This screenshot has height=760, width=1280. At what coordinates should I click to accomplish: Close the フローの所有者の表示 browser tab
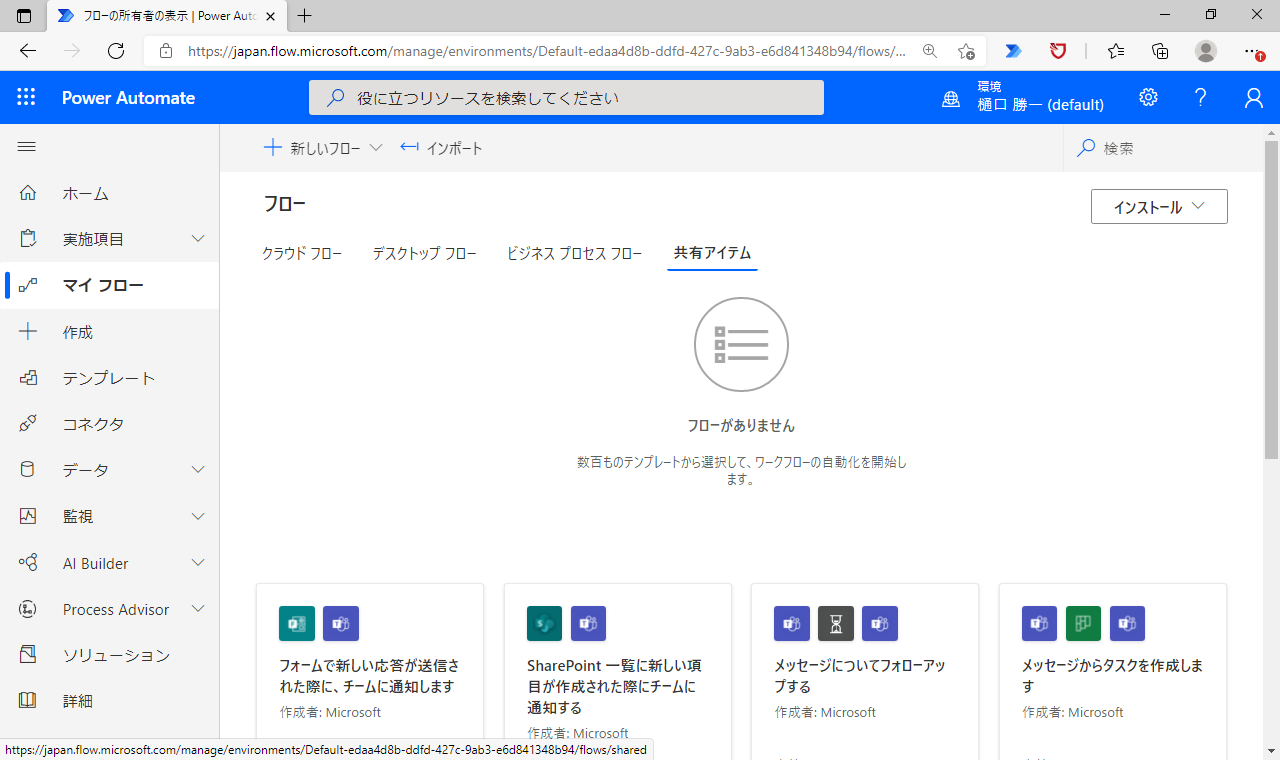270,16
